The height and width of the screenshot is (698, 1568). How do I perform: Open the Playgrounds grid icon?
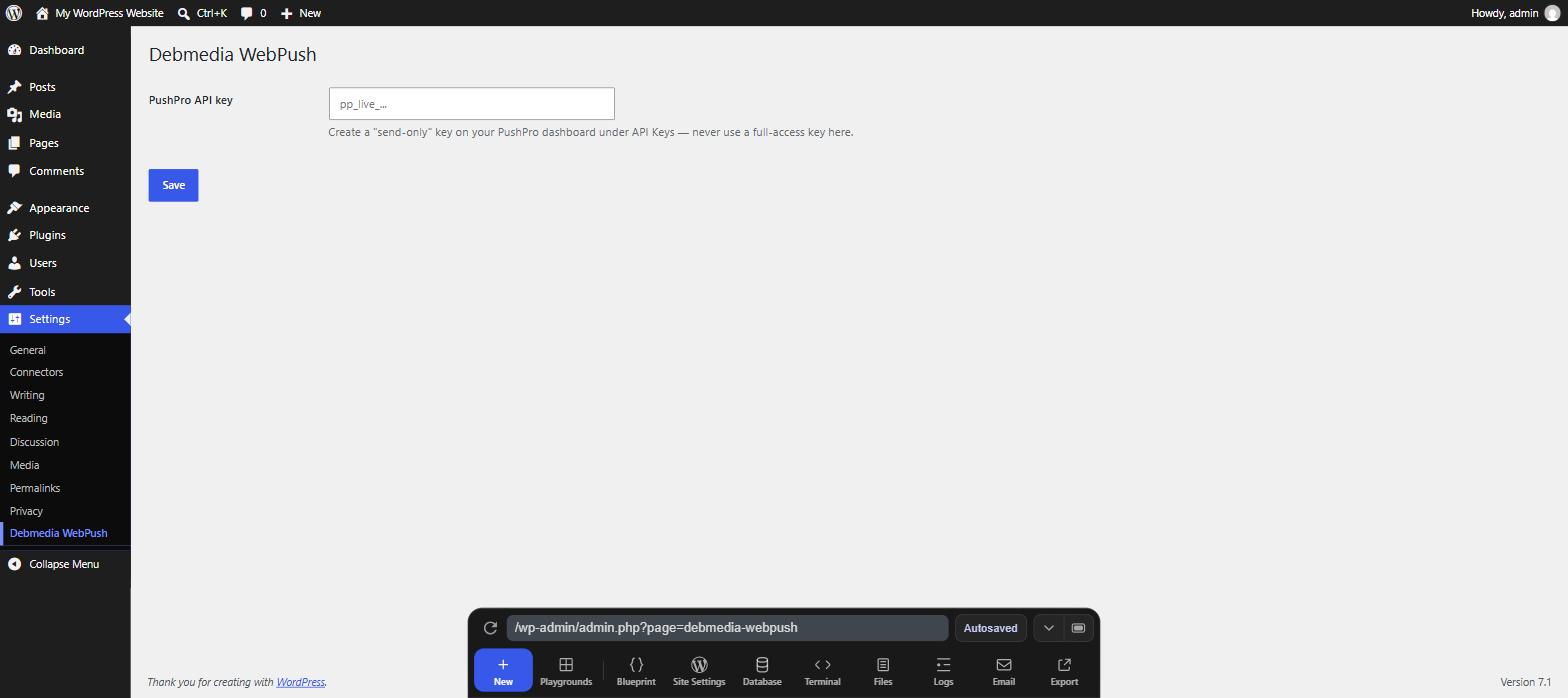click(x=566, y=664)
